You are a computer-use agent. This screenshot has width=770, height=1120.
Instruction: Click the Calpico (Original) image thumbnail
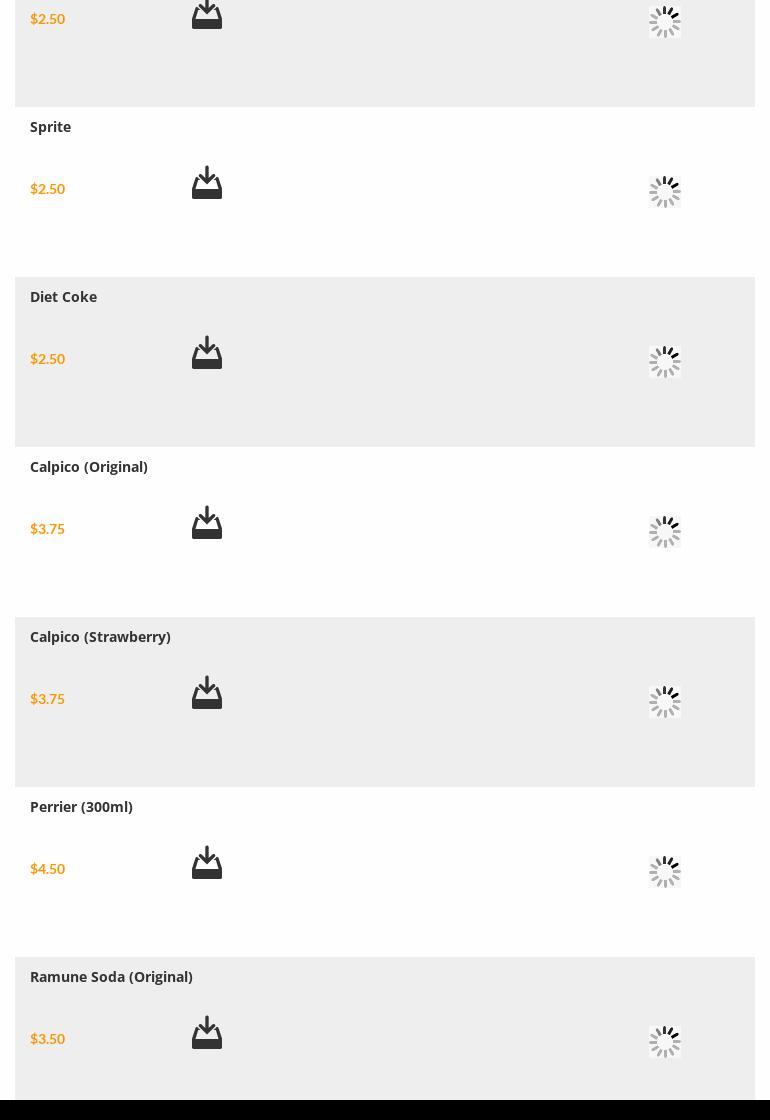pyautogui.click(x=665, y=532)
